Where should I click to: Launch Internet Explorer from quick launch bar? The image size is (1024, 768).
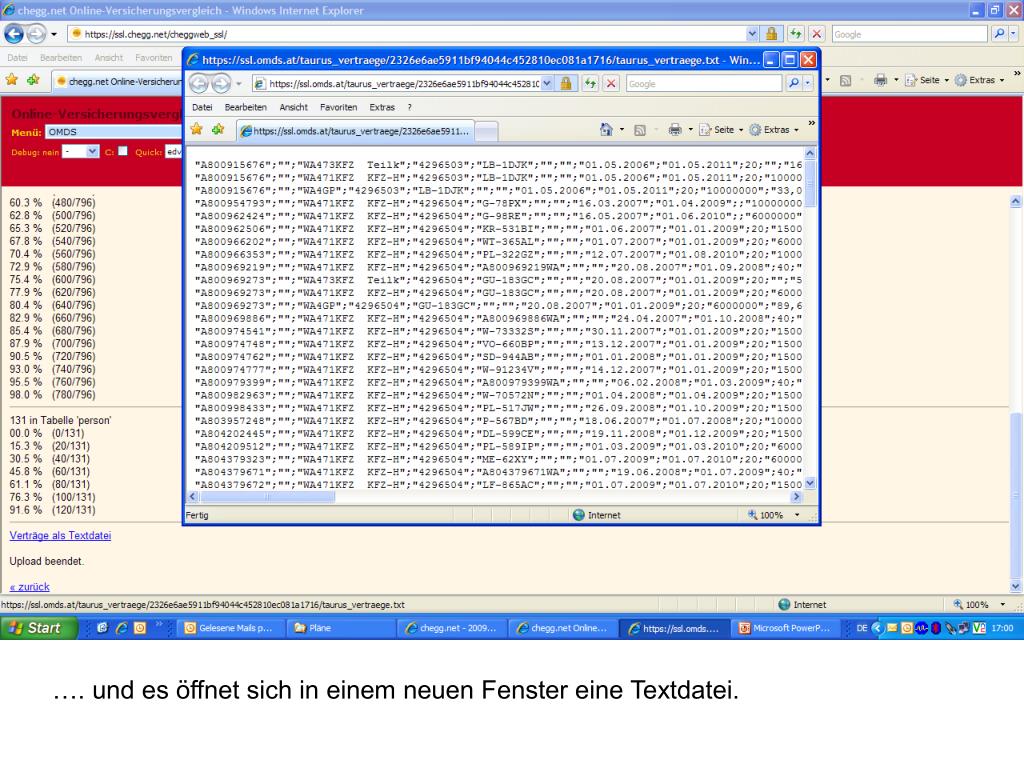(121, 628)
